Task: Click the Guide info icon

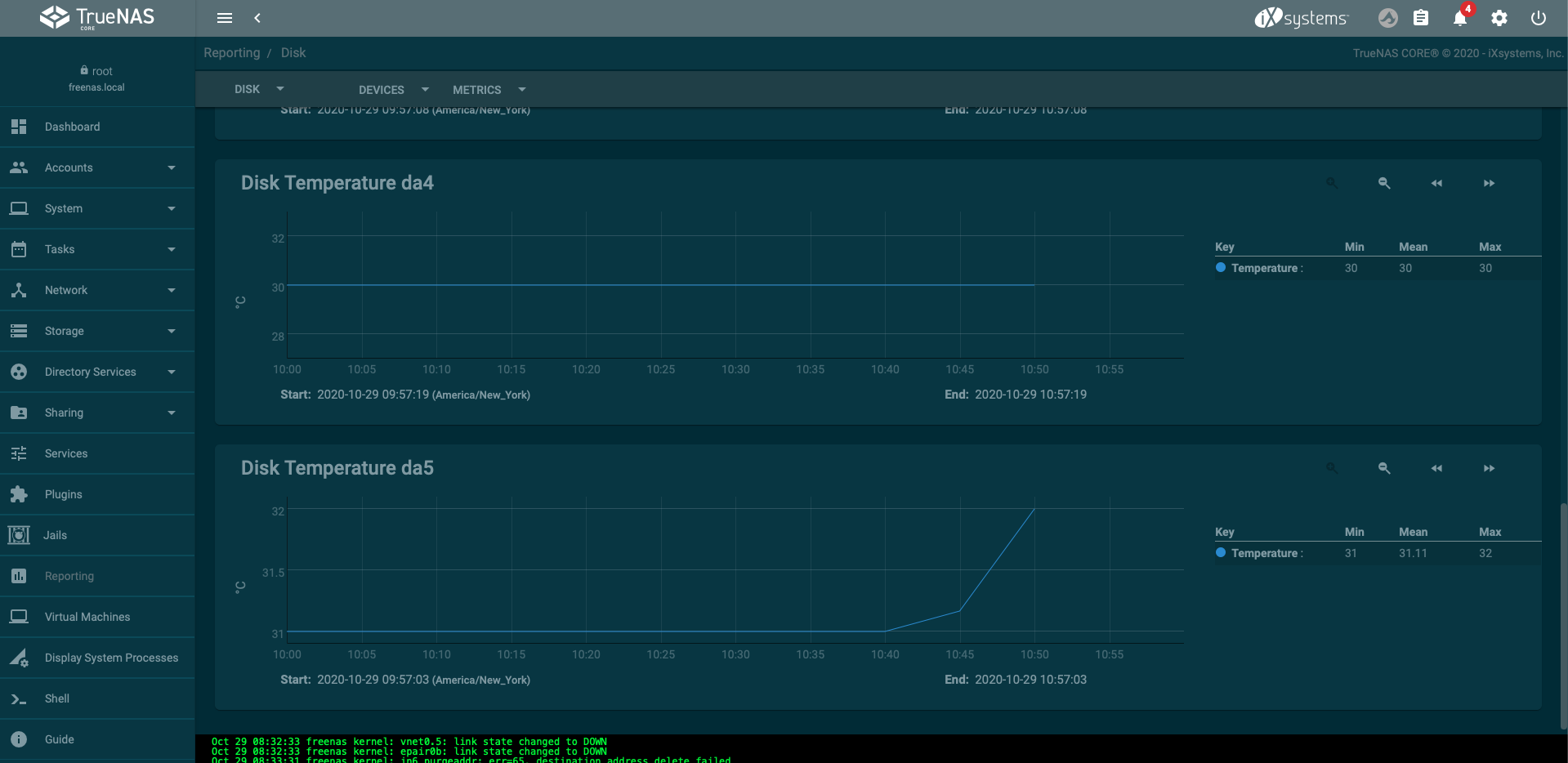Action: [x=19, y=739]
